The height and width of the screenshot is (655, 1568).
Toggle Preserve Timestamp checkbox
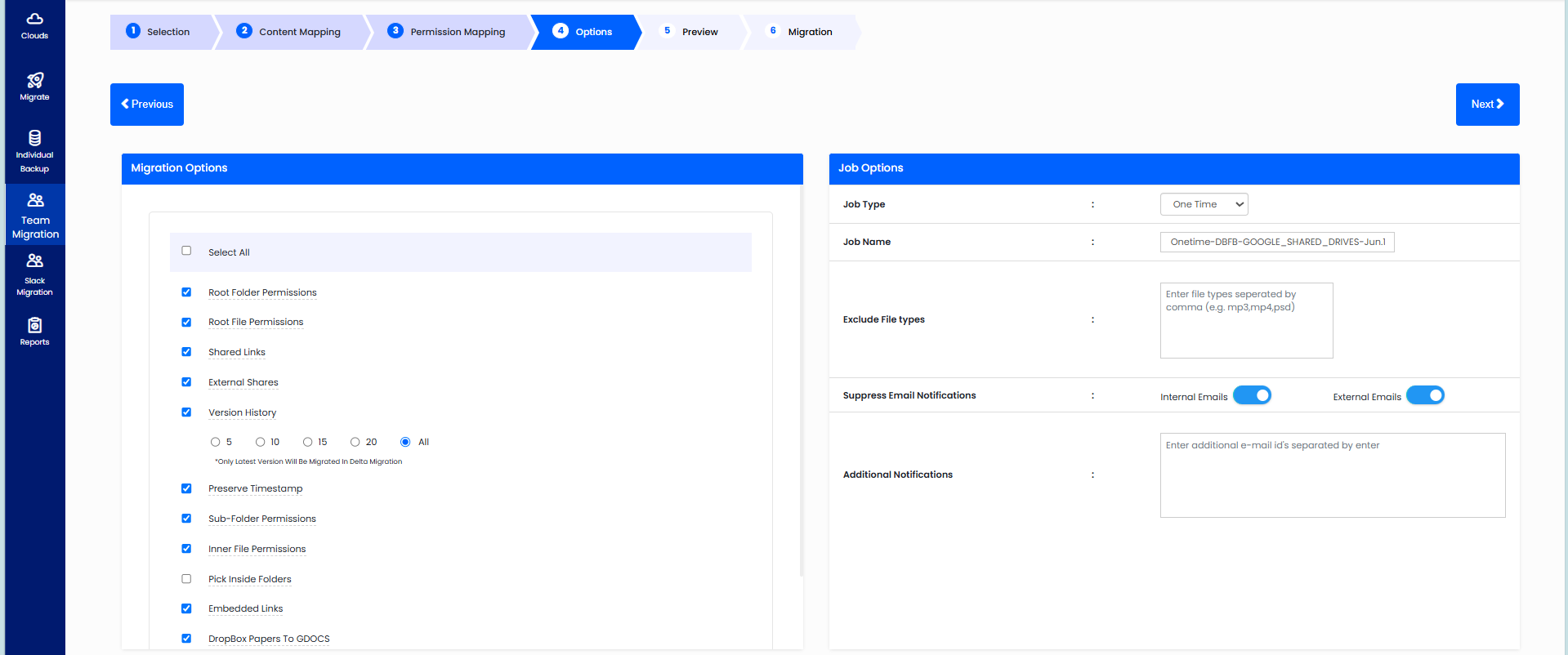click(x=186, y=488)
